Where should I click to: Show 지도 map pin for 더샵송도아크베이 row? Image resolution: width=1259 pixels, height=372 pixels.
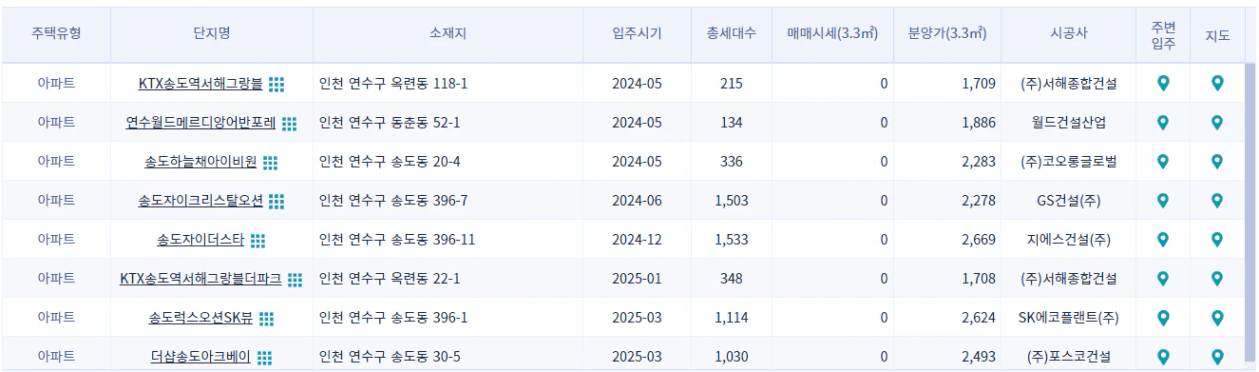click(x=1217, y=357)
